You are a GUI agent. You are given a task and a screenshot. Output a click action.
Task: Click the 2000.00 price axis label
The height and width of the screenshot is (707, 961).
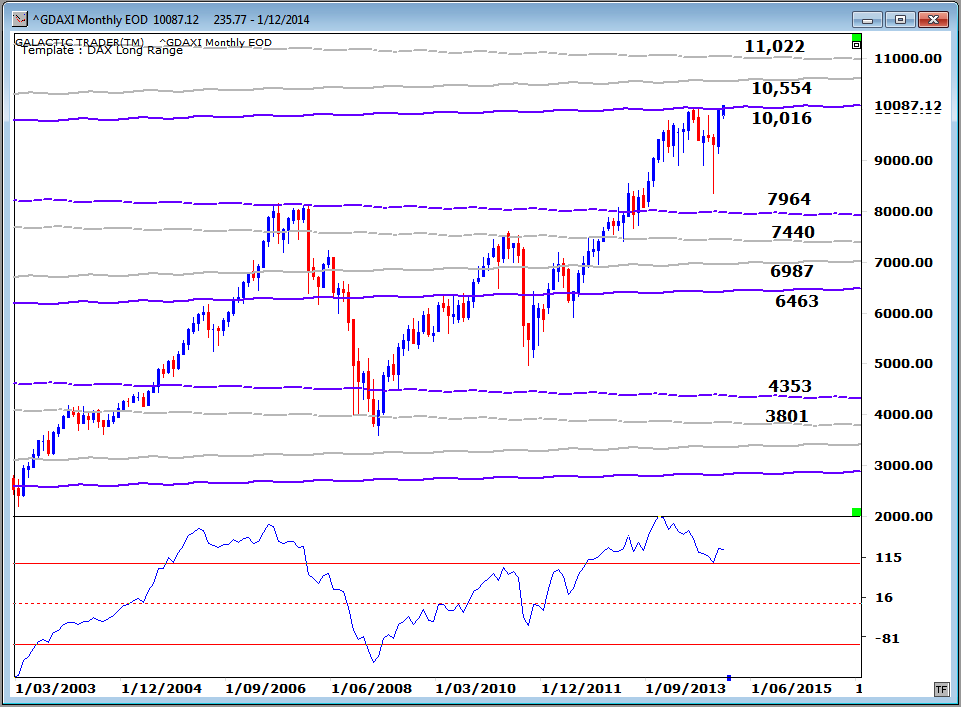coord(903,516)
